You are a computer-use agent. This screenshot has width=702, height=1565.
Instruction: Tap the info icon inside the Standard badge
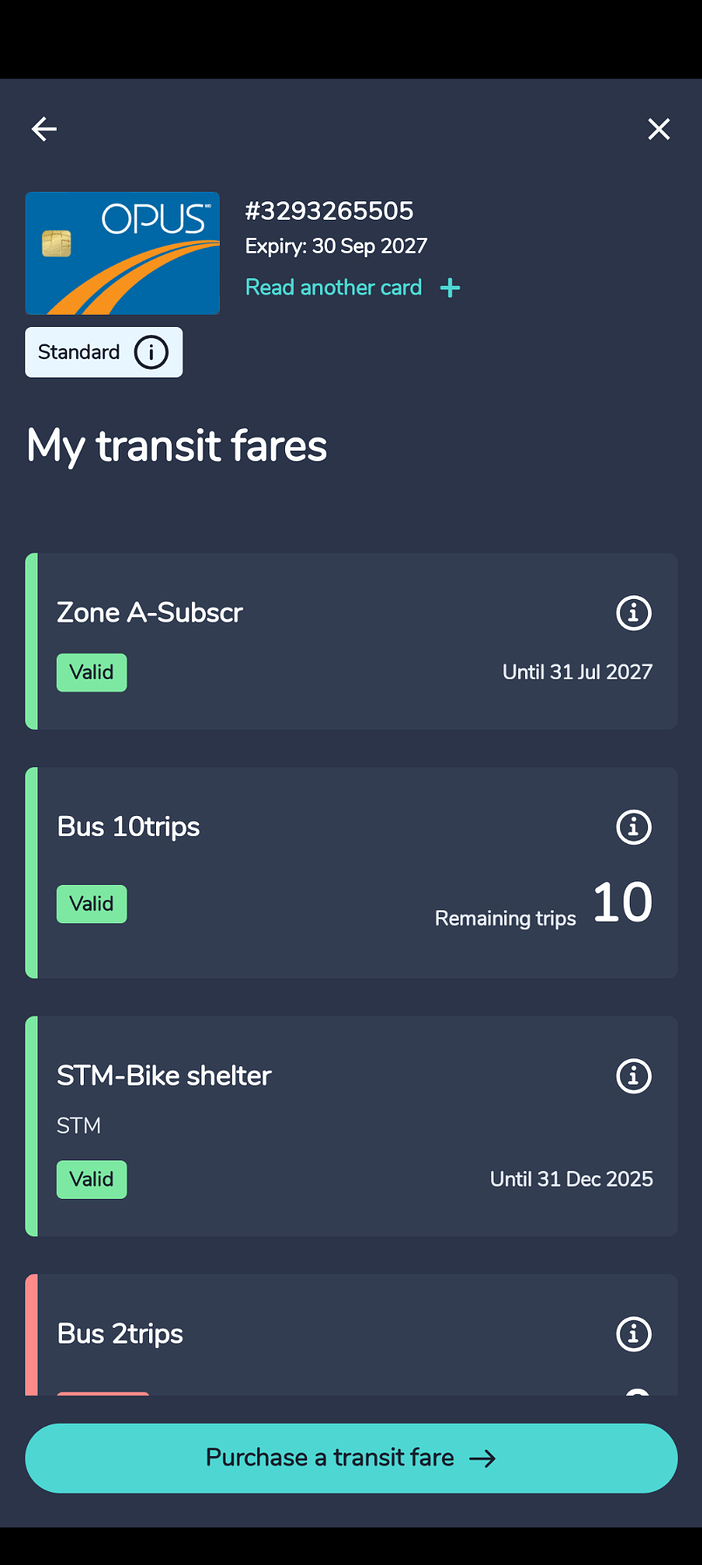click(151, 352)
